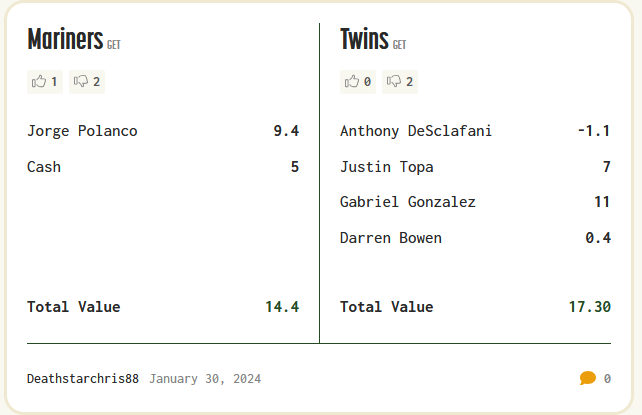Open Jorge Polanco player entry
Viewport: 642px width, 415px height.
[x=82, y=131]
